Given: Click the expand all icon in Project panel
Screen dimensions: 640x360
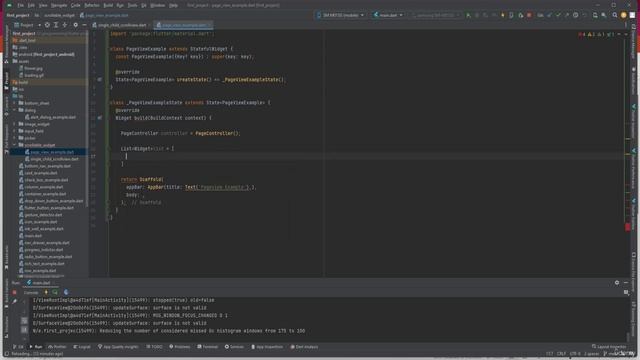Looking at the screenshot, I should (x=56, y=25).
